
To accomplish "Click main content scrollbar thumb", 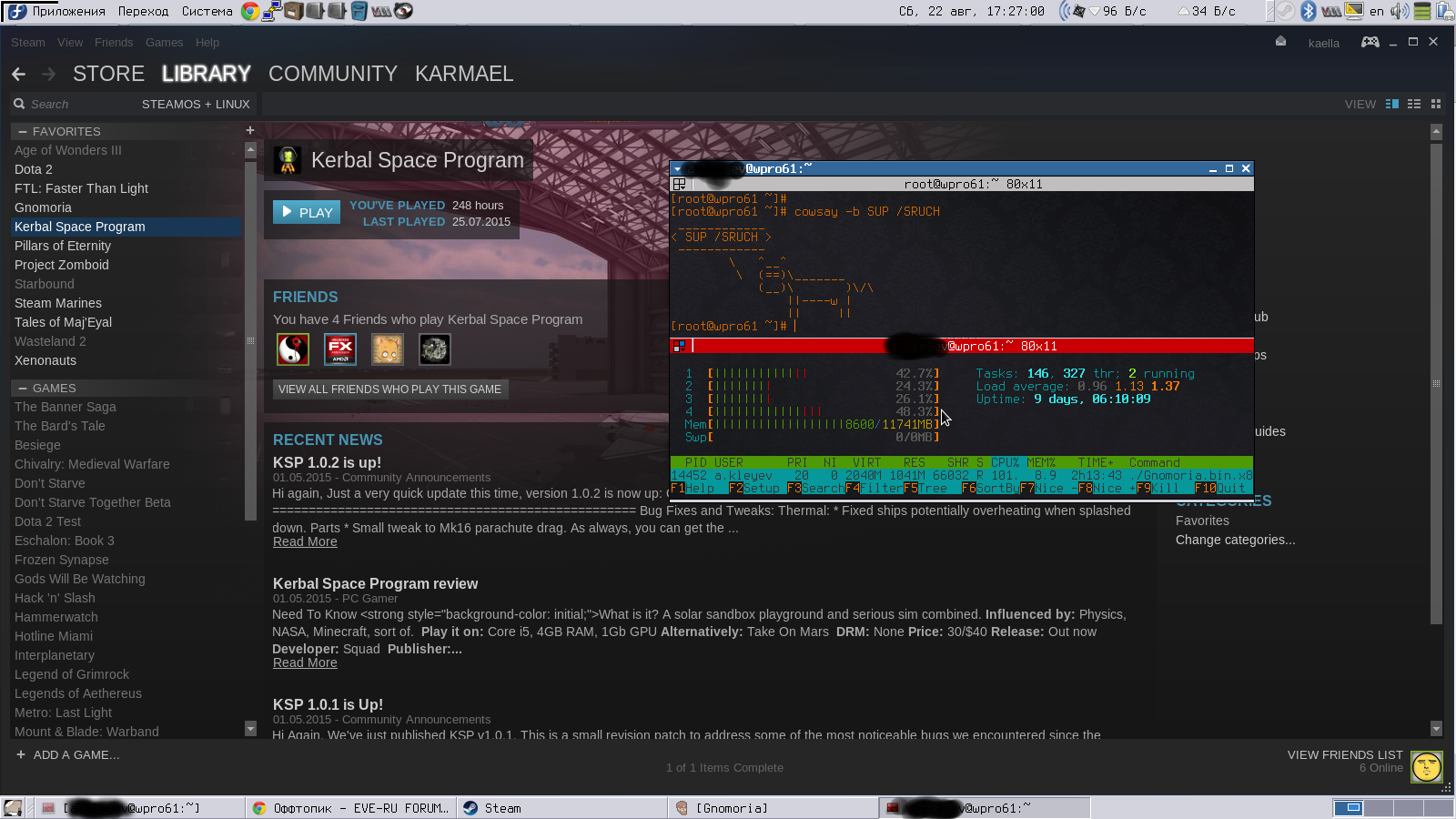I will coord(1436,382).
